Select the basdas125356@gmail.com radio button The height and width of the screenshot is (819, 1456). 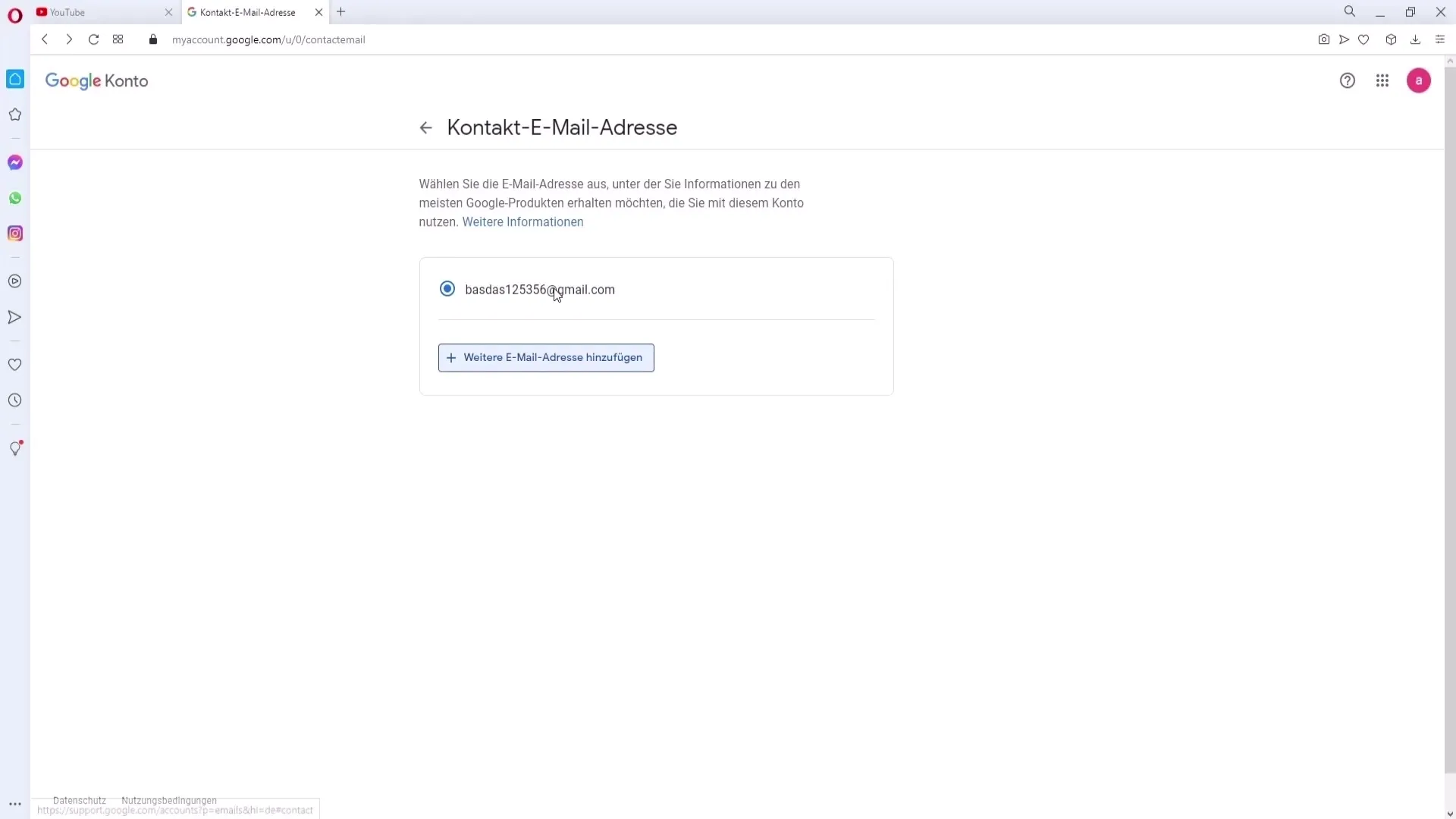(447, 289)
